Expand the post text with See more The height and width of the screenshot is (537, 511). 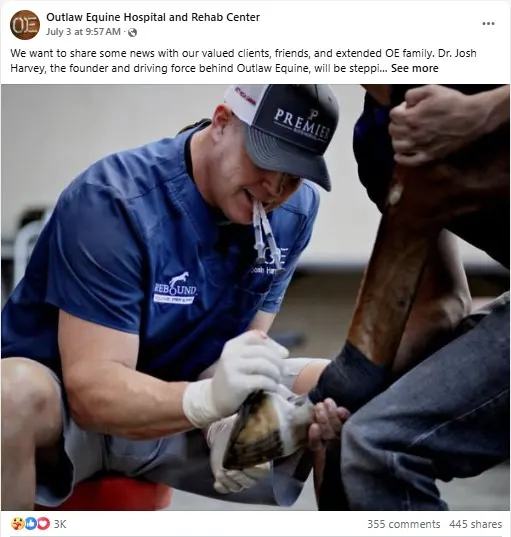pyautogui.click(x=414, y=68)
